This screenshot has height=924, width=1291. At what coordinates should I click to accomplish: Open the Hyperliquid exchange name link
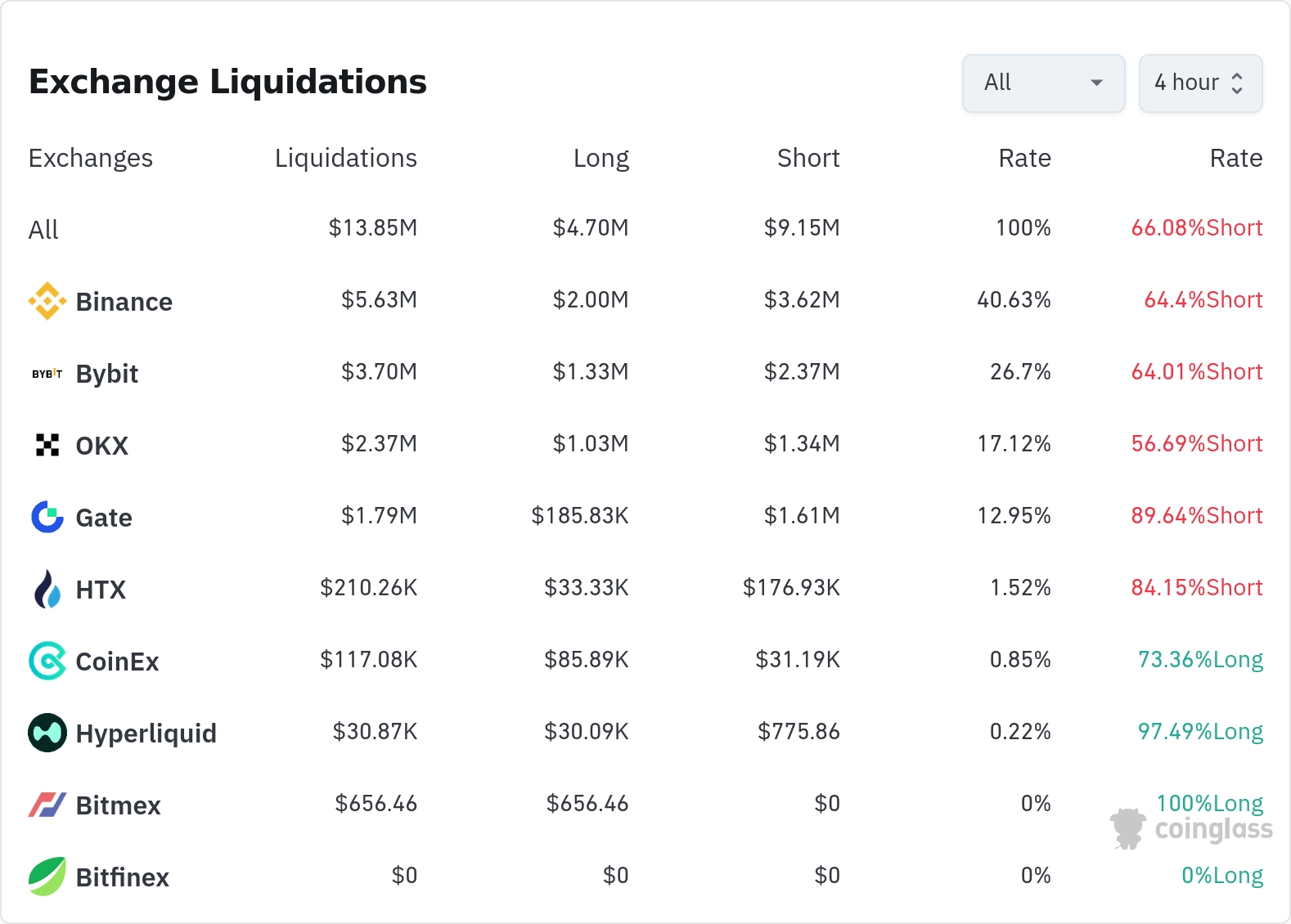pos(146,733)
